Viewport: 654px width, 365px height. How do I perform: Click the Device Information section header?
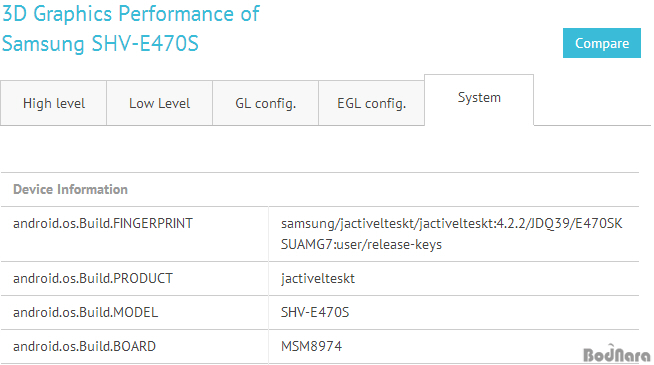pos(70,189)
